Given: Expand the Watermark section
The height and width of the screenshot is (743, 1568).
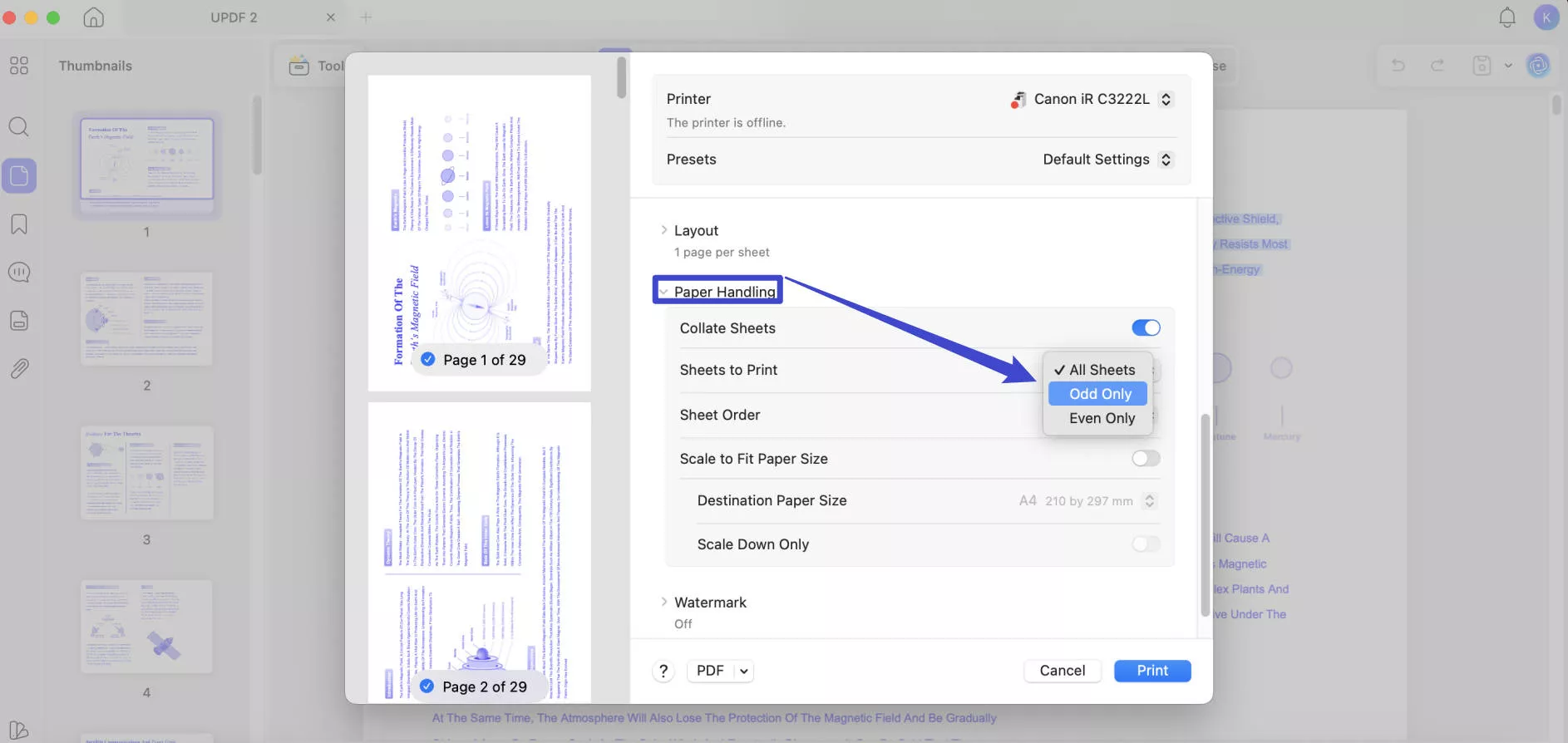Looking at the screenshot, I should pyautogui.click(x=663, y=603).
